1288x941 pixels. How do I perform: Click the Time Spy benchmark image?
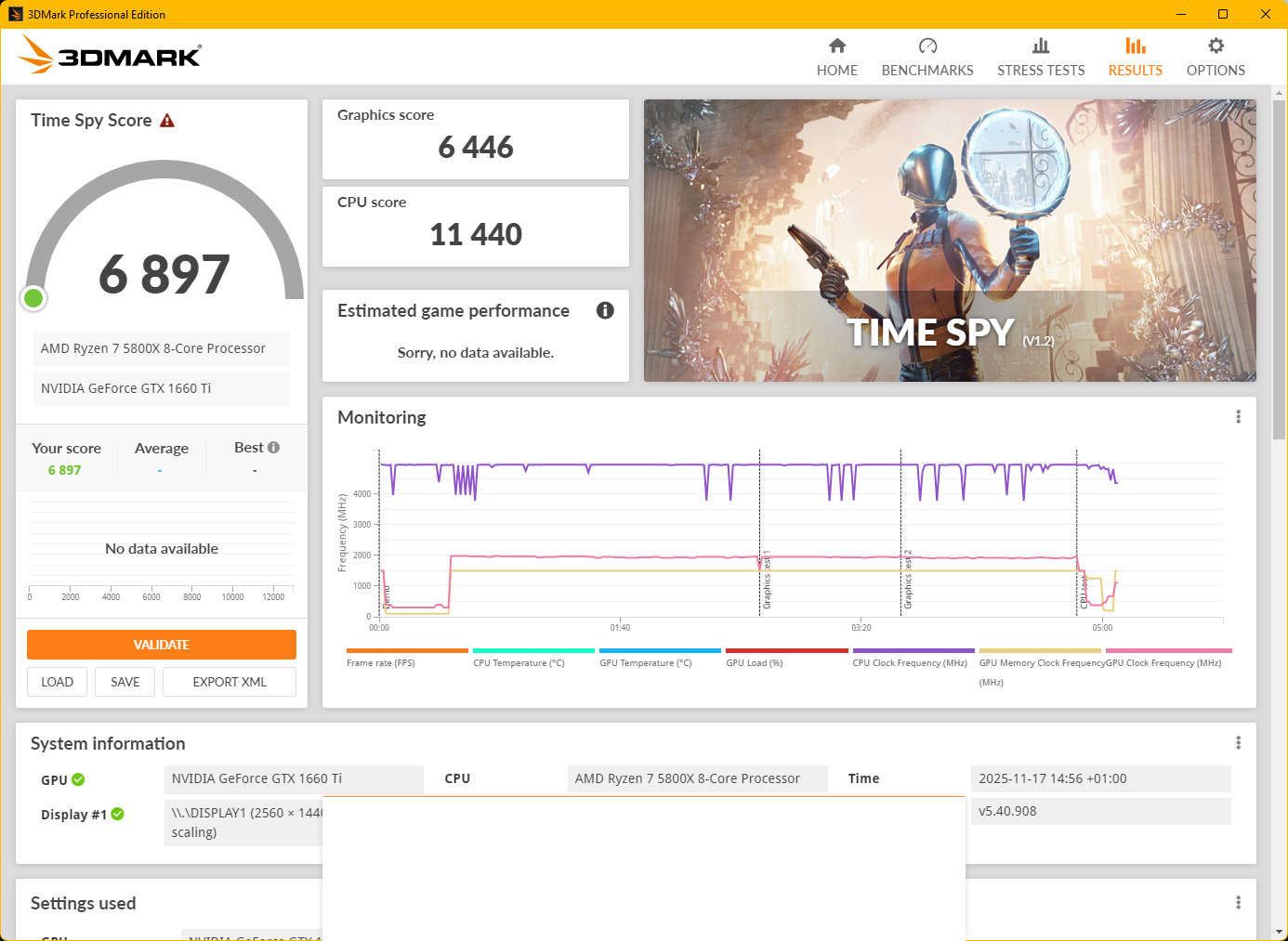(x=950, y=241)
